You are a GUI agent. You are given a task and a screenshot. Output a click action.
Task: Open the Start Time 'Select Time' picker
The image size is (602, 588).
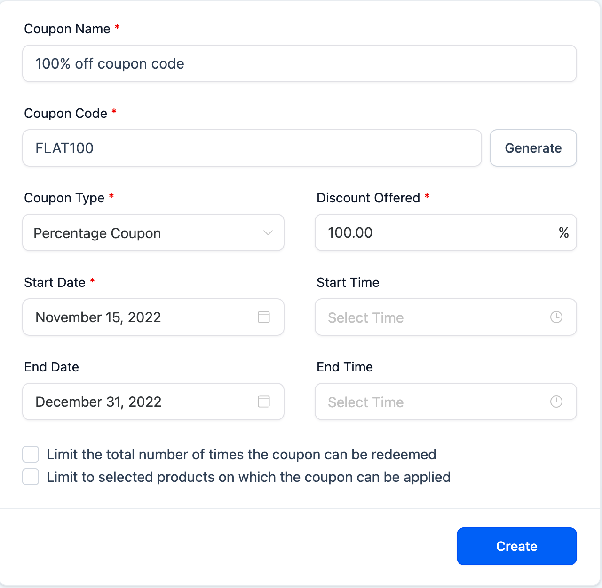(x=446, y=317)
